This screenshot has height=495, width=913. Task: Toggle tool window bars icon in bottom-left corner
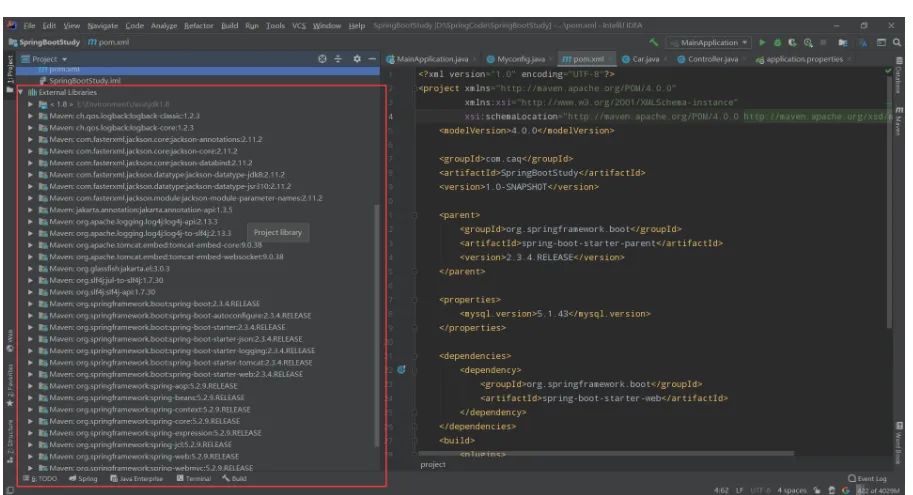pos(10,490)
